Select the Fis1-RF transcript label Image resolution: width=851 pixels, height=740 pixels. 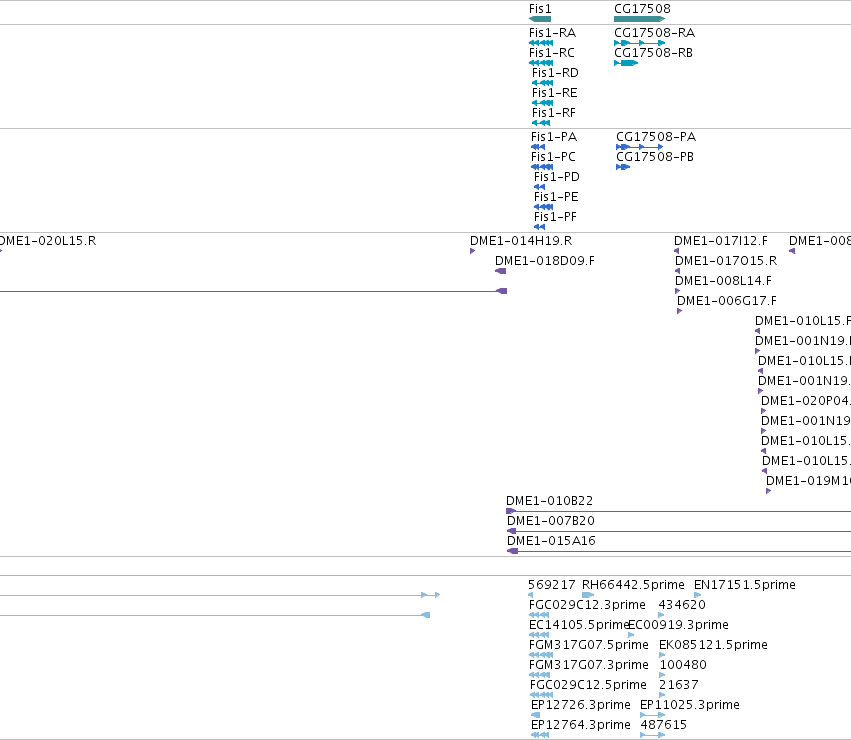point(554,113)
